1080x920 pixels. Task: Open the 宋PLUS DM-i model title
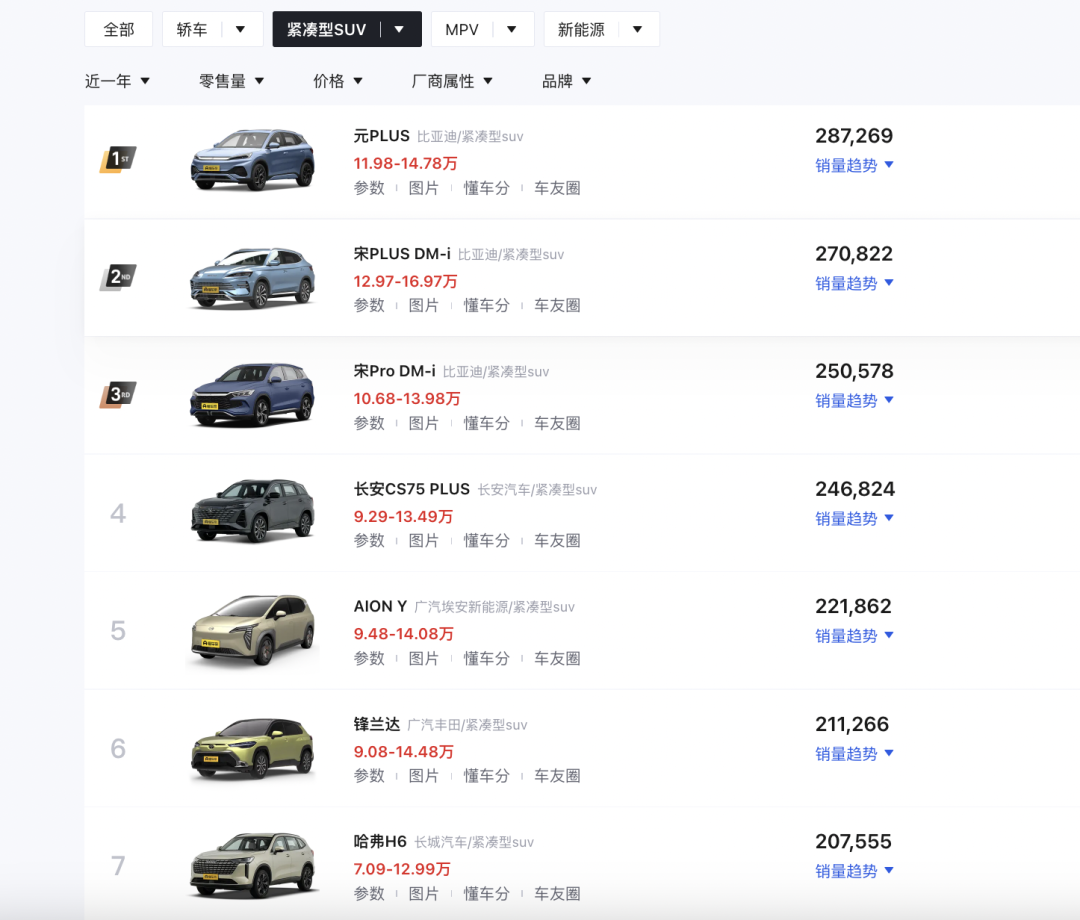pyautogui.click(x=402, y=253)
